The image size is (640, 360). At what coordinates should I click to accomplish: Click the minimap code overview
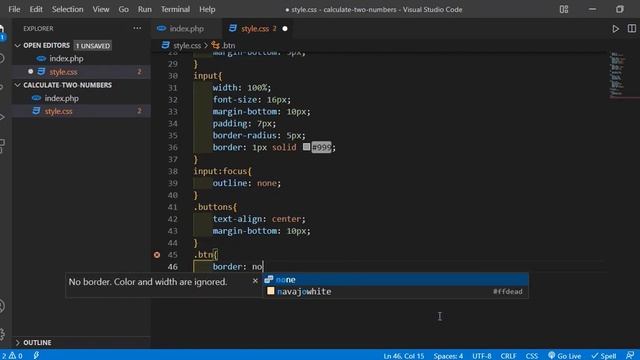pos(617,75)
